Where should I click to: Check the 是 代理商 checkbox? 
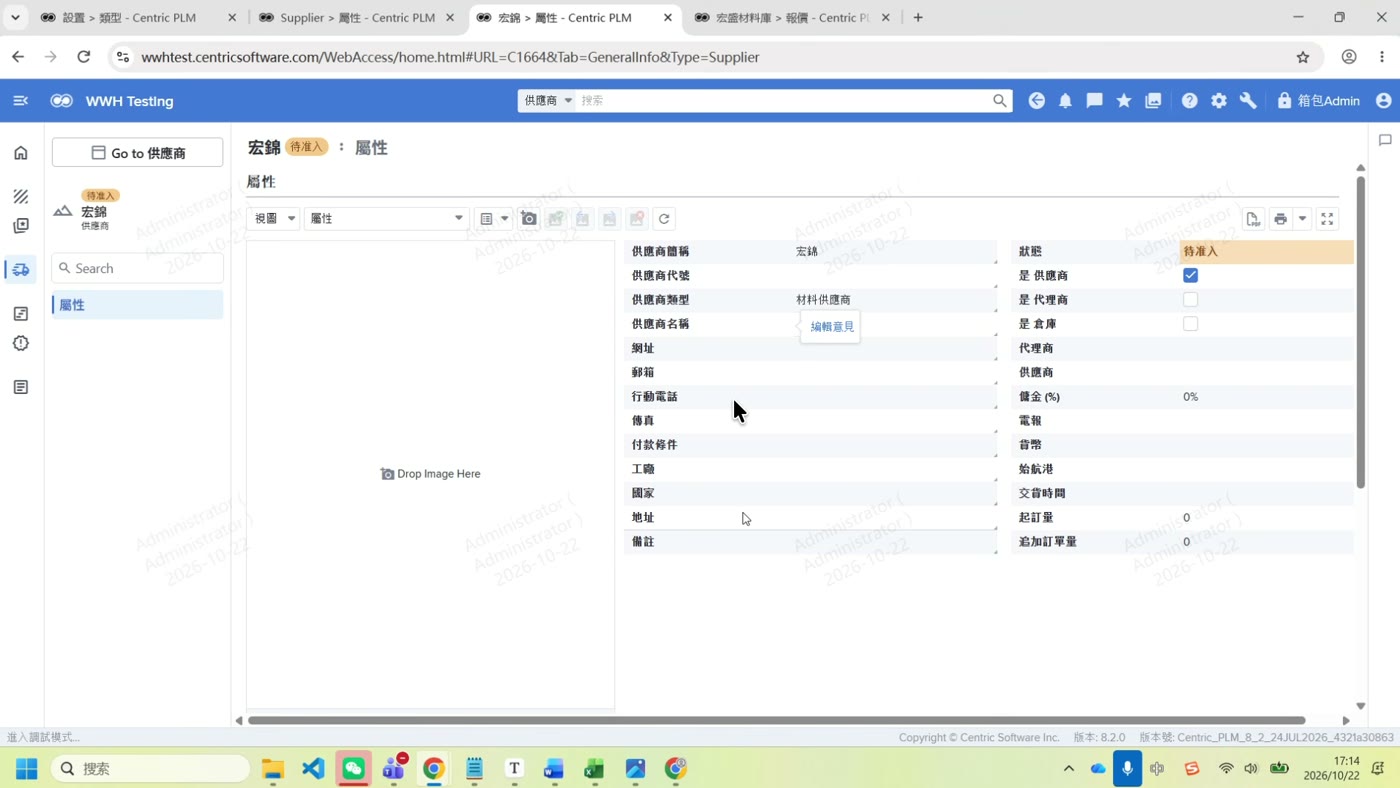click(1190, 300)
